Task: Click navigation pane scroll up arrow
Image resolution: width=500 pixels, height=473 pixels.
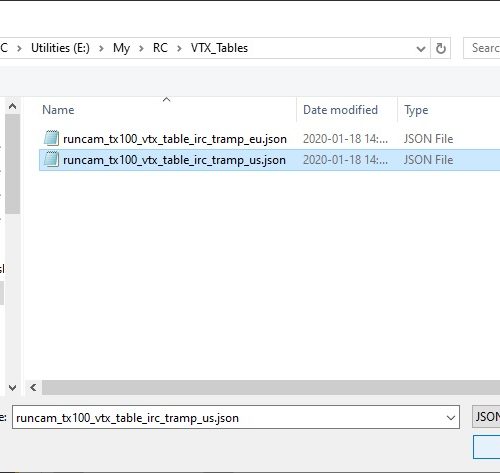Action: coord(13,106)
